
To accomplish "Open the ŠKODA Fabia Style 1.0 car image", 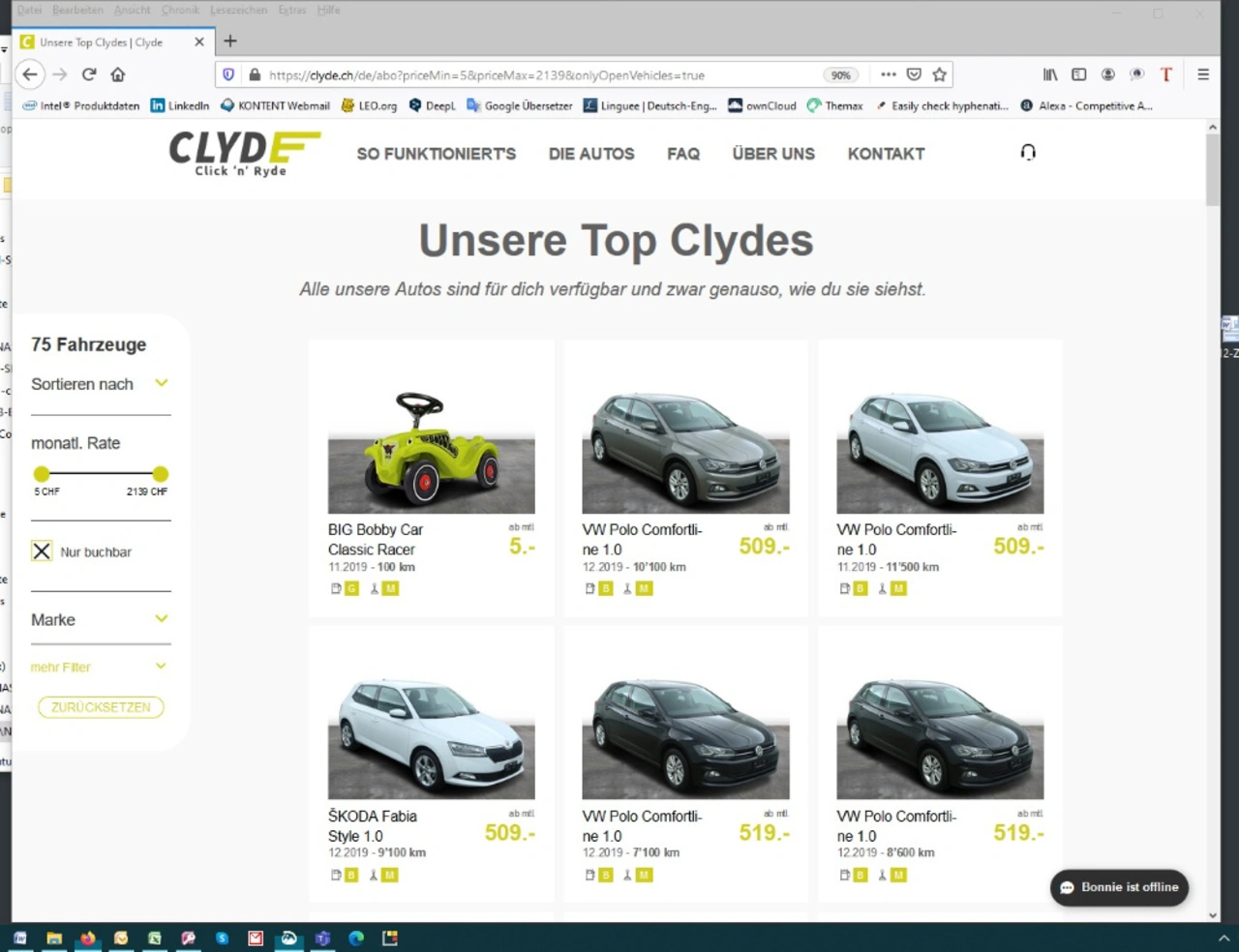I will (x=431, y=737).
